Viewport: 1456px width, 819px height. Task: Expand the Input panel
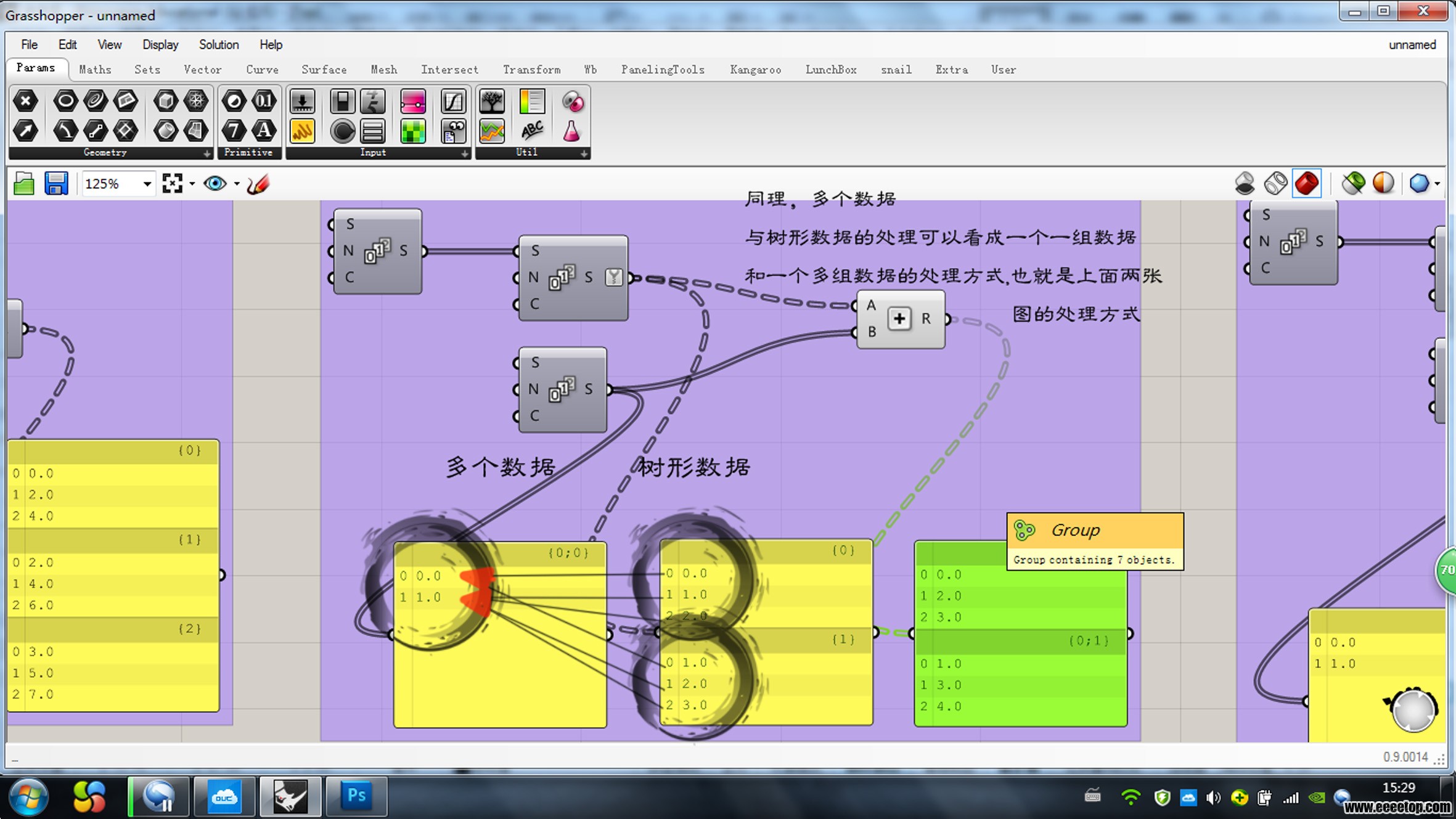coord(465,153)
